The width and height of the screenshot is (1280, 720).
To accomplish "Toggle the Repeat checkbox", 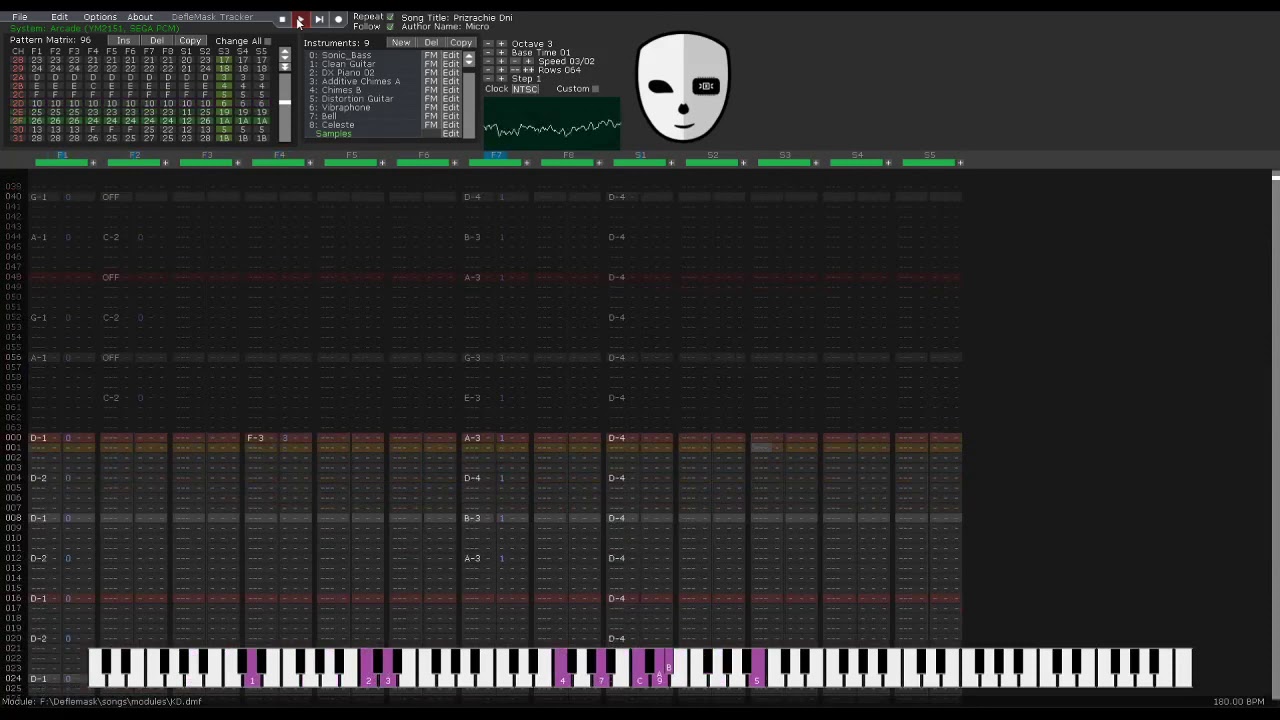I will click(x=390, y=17).
